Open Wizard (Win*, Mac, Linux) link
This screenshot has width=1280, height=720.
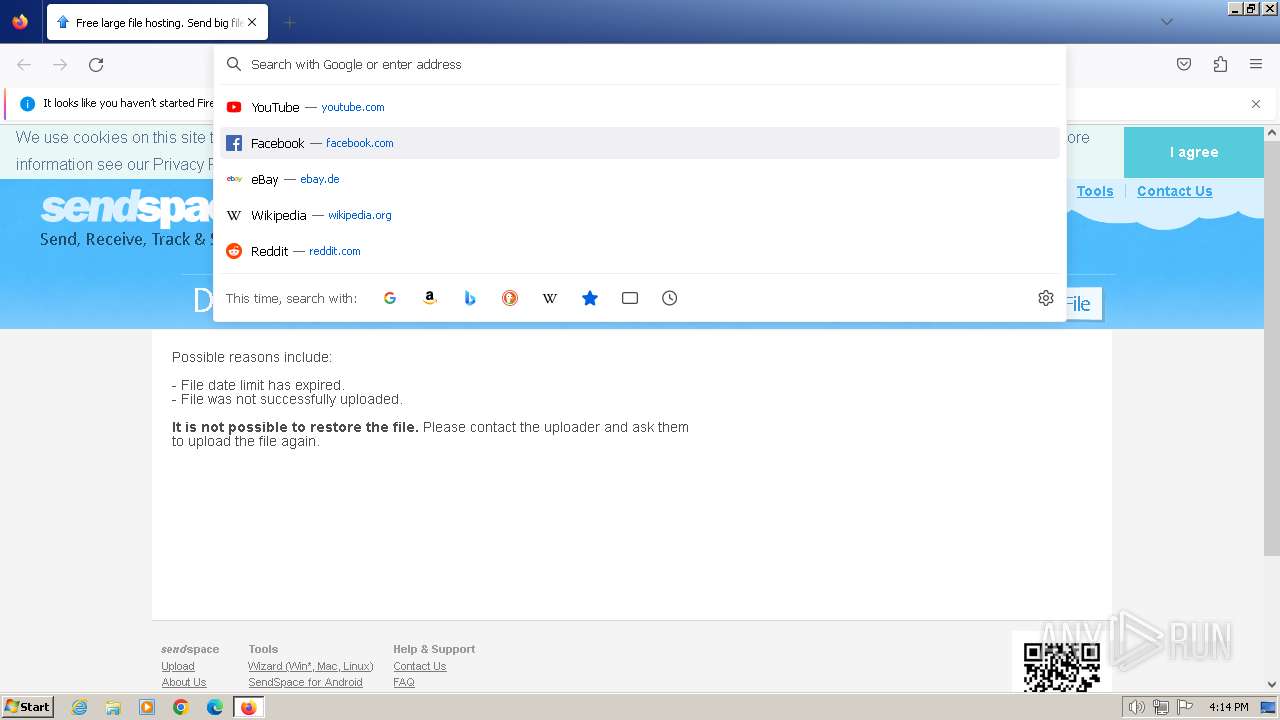click(x=311, y=666)
